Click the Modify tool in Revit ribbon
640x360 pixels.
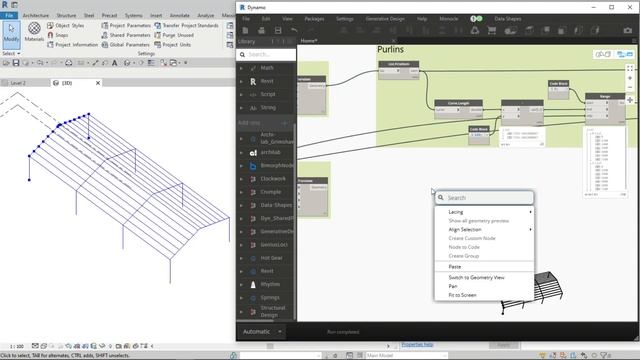11,35
